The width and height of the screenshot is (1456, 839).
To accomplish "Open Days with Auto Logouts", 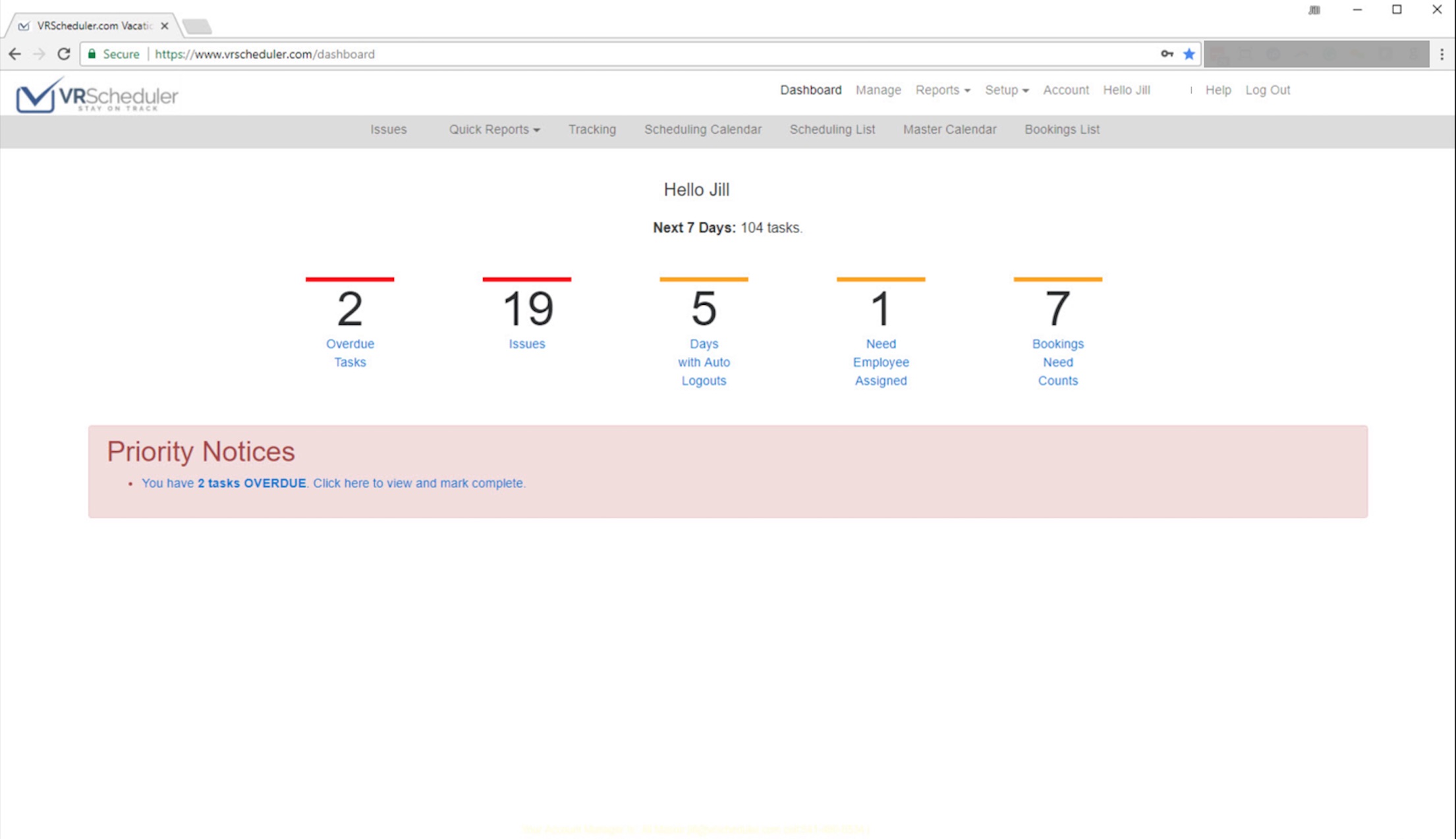I will (x=704, y=362).
